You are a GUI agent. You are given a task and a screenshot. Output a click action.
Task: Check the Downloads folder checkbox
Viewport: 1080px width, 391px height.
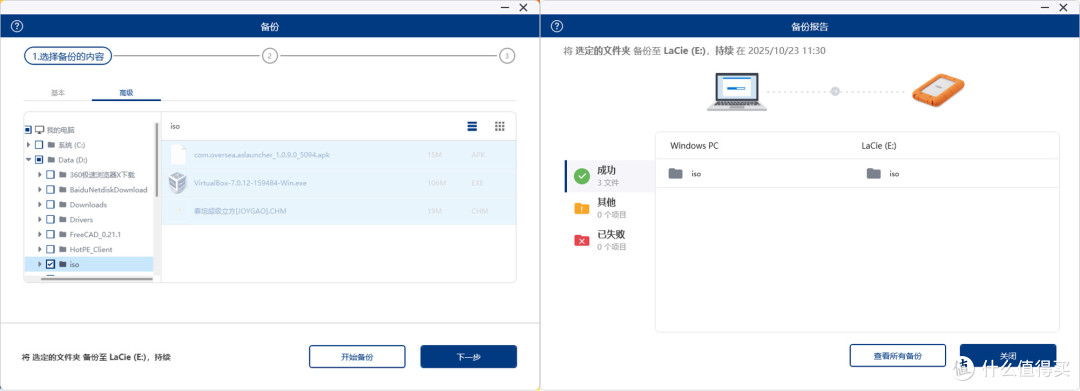click(x=50, y=204)
